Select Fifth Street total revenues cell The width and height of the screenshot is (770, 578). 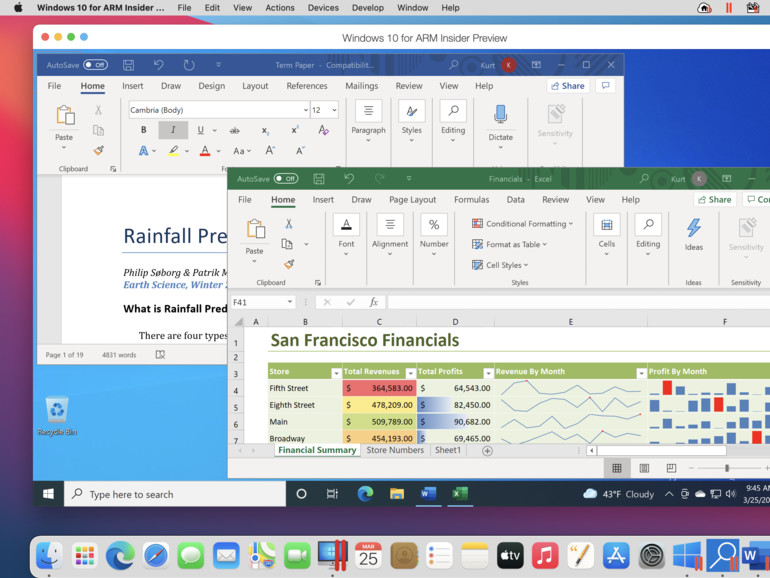pos(379,388)
